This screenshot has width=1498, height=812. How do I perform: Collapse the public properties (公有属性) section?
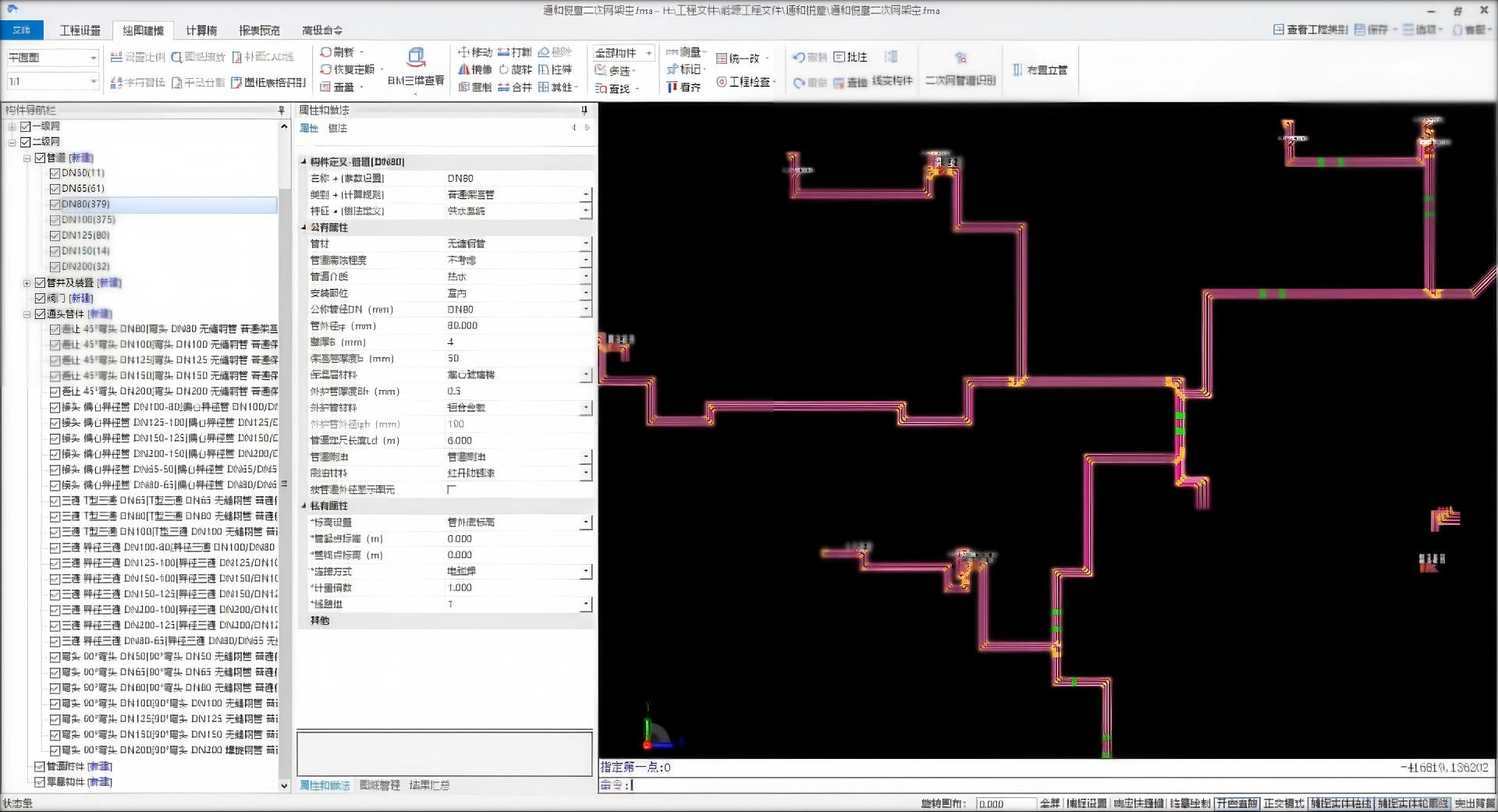[x=304, y=228]
